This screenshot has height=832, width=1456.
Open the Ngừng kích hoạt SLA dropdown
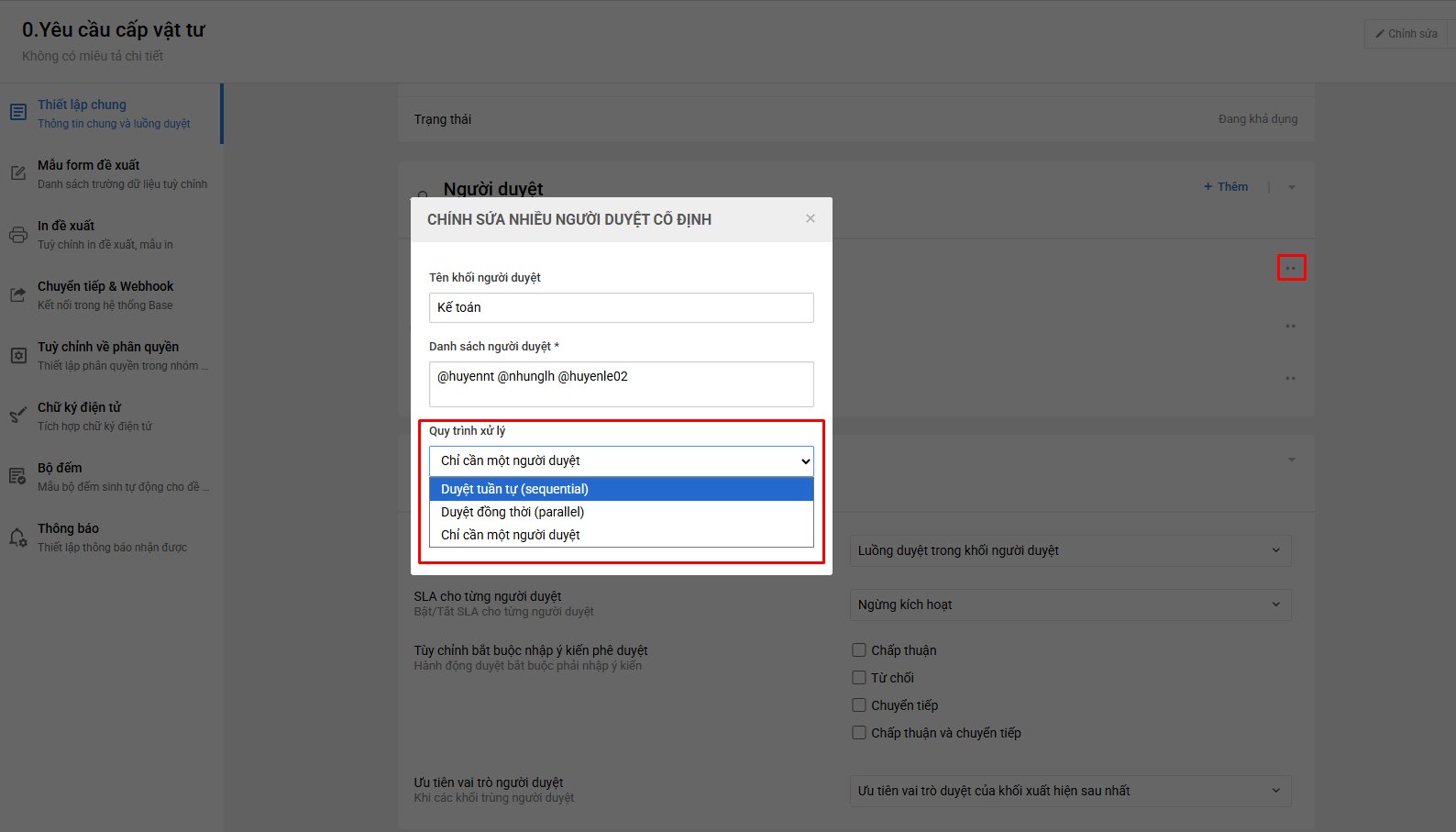point(1070,605)
